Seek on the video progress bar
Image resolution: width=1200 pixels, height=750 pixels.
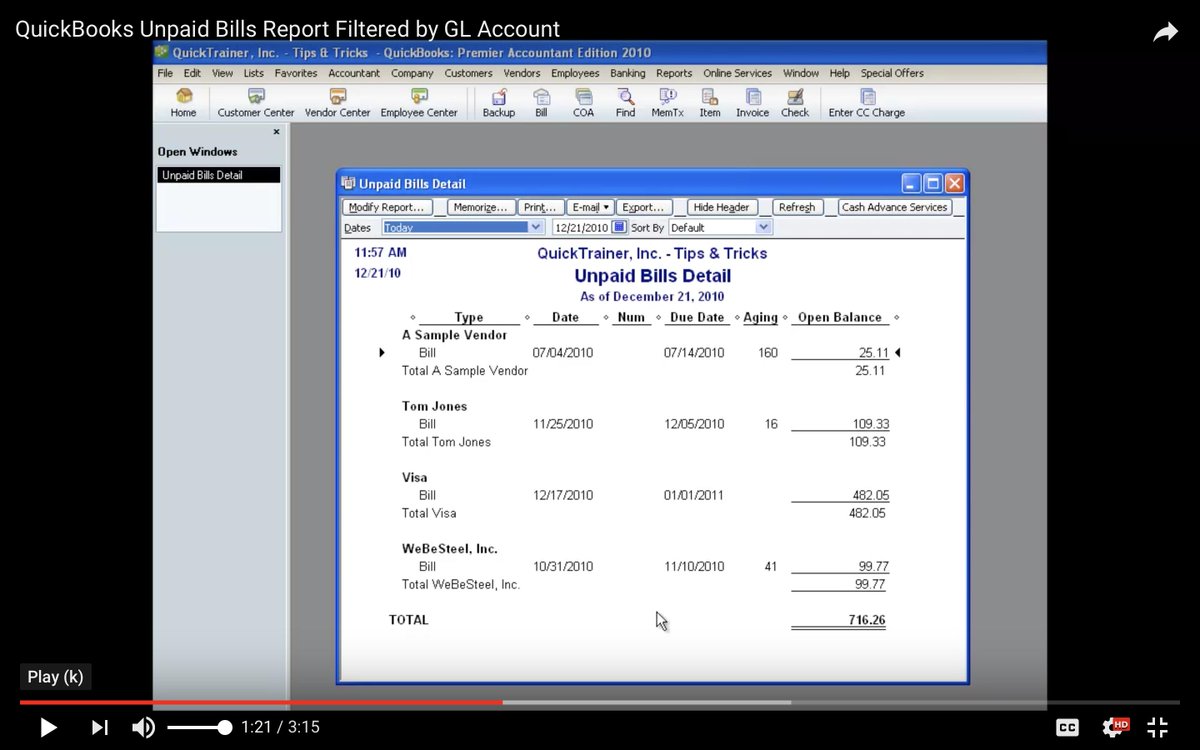(600, 702)
